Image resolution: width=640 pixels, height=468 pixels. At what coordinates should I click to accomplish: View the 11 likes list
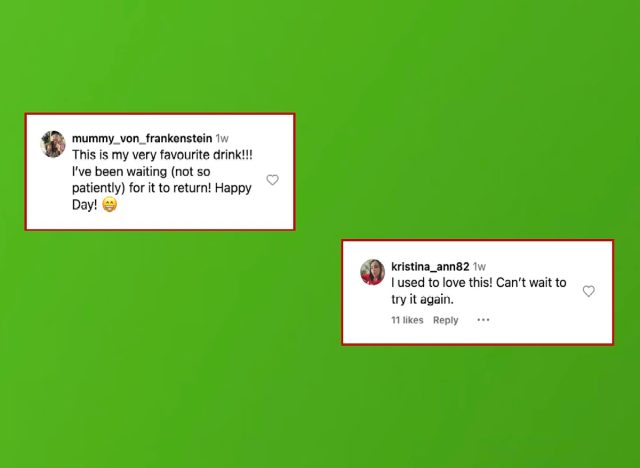(x=407, y=320)
